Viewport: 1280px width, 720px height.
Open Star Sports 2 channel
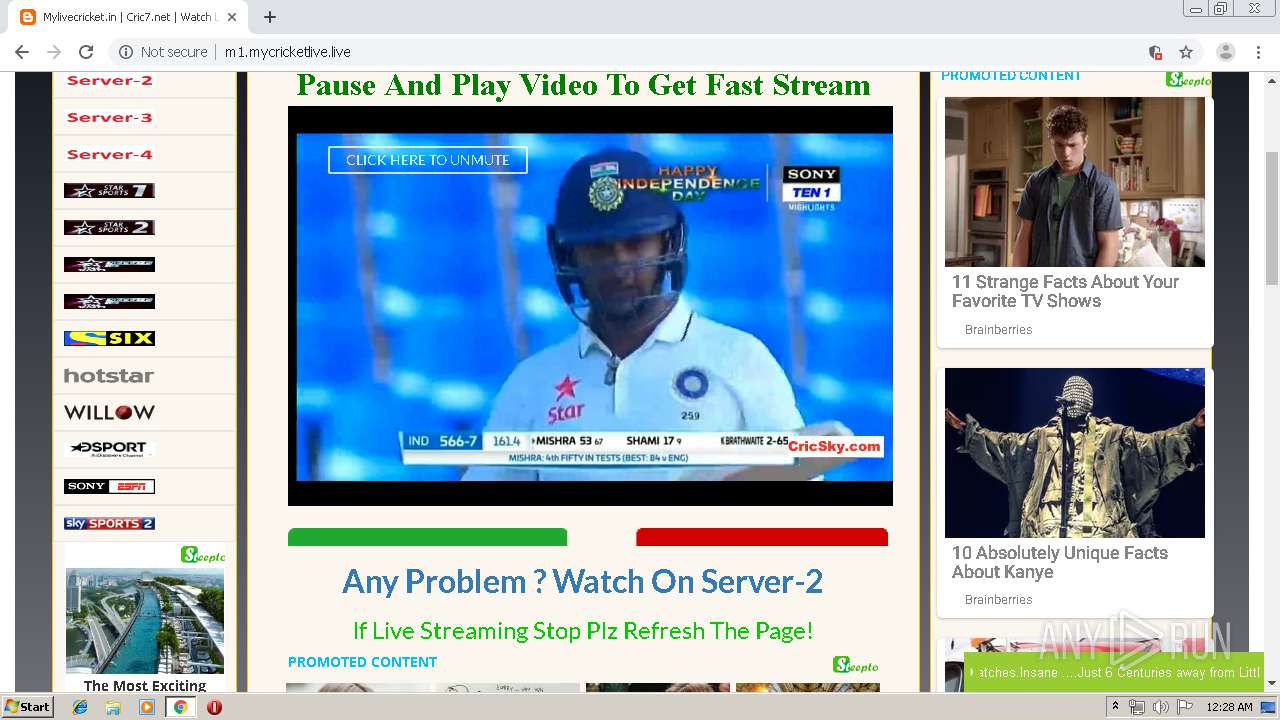coord(109,227)
